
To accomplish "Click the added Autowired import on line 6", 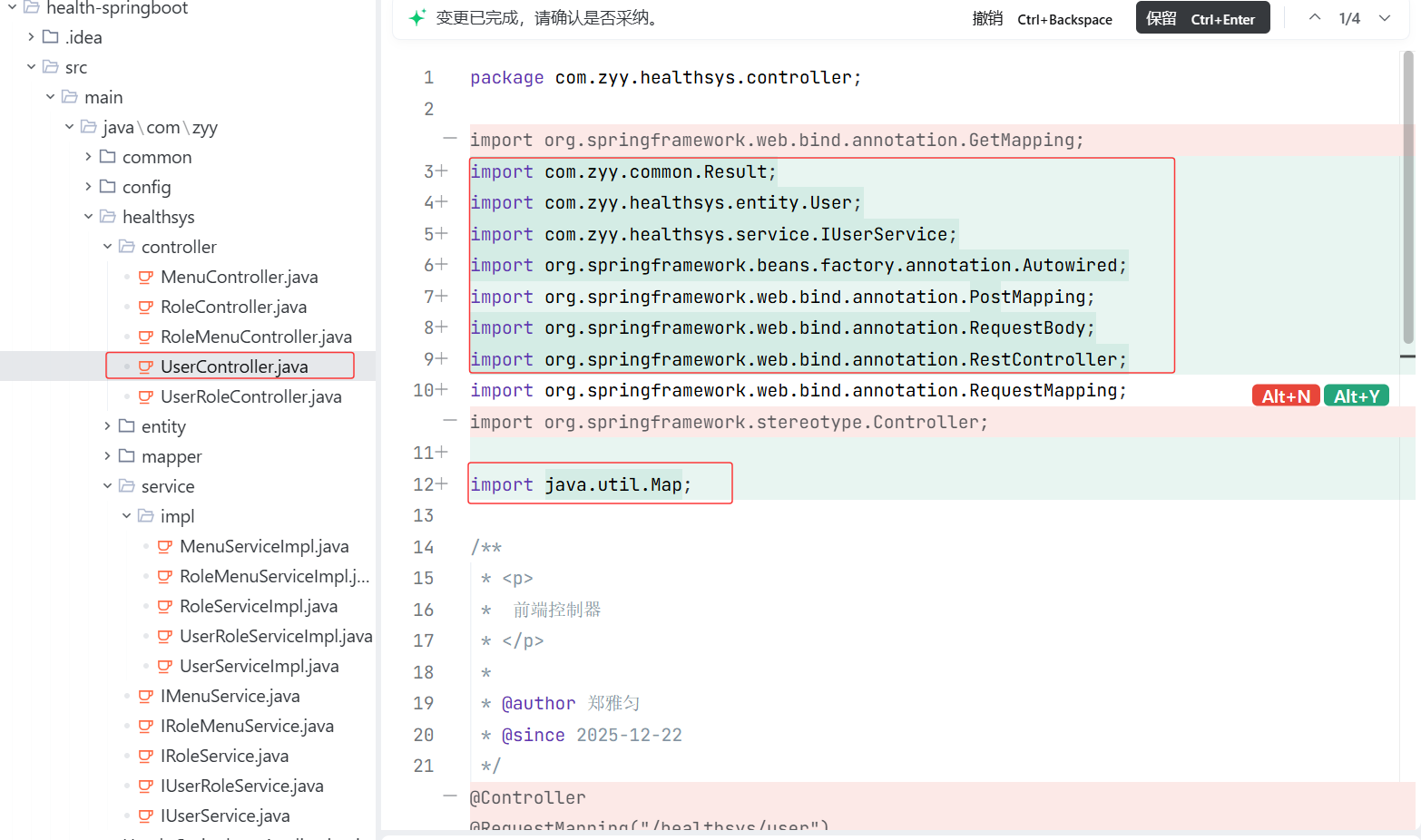I will point(799,265).
